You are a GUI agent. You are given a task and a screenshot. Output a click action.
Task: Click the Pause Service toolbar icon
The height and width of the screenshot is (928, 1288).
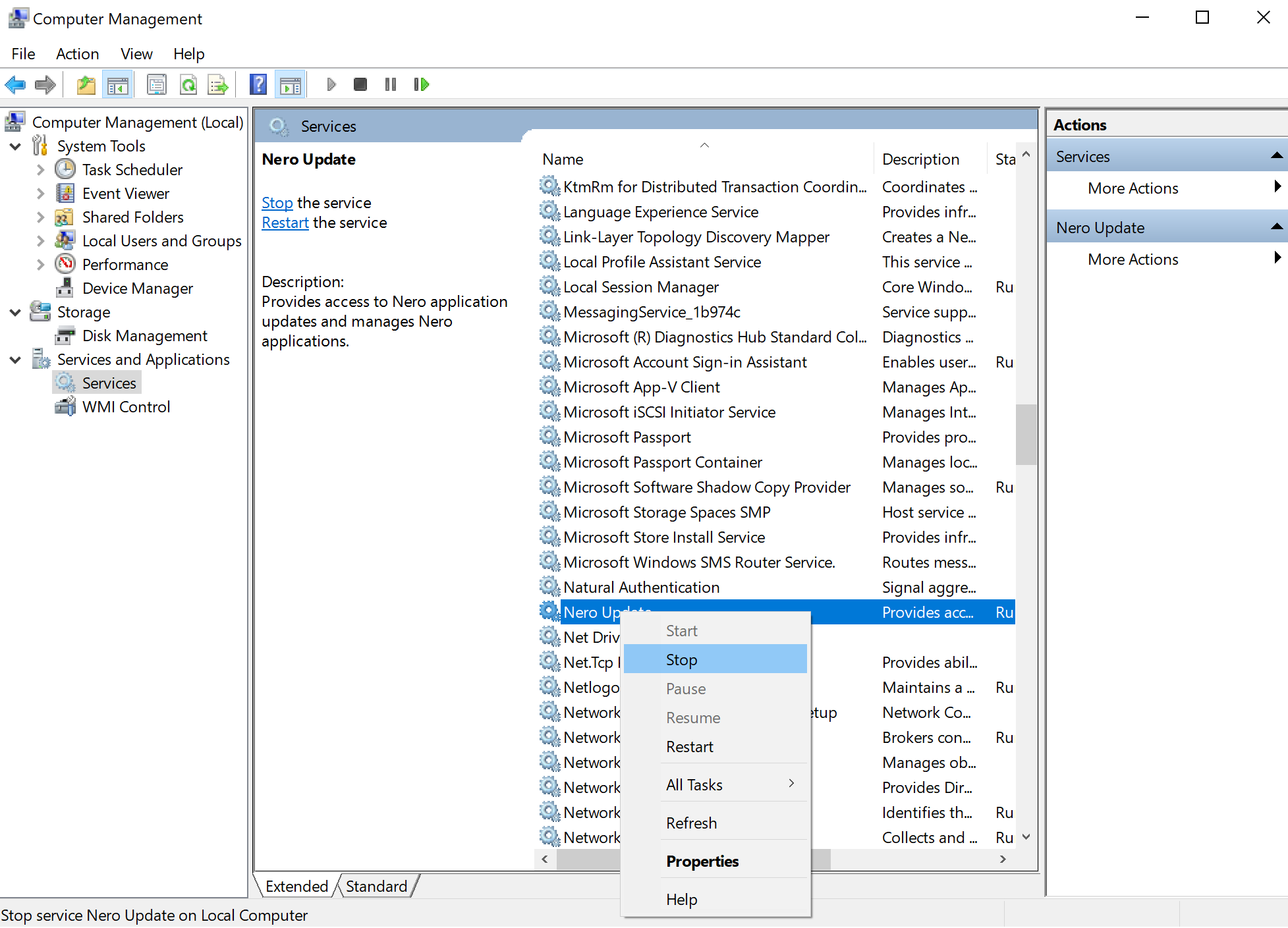tap(391, 84)
